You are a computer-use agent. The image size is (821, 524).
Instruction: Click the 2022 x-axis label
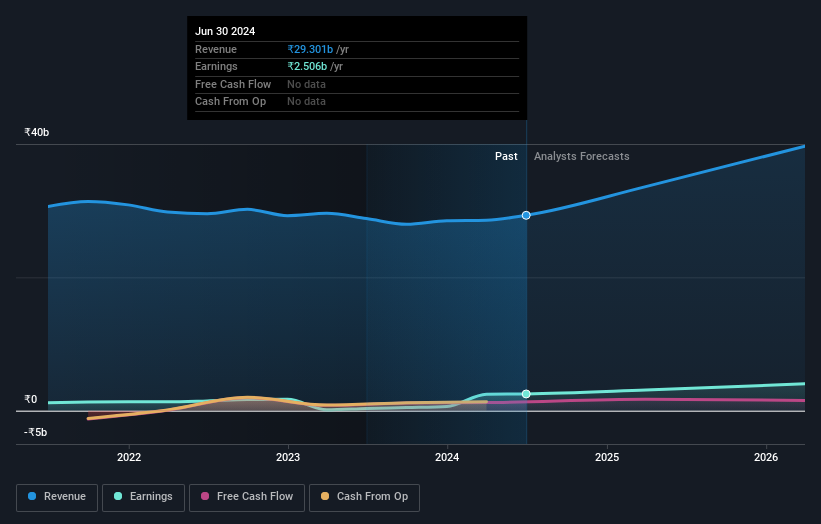pos(129,457)
